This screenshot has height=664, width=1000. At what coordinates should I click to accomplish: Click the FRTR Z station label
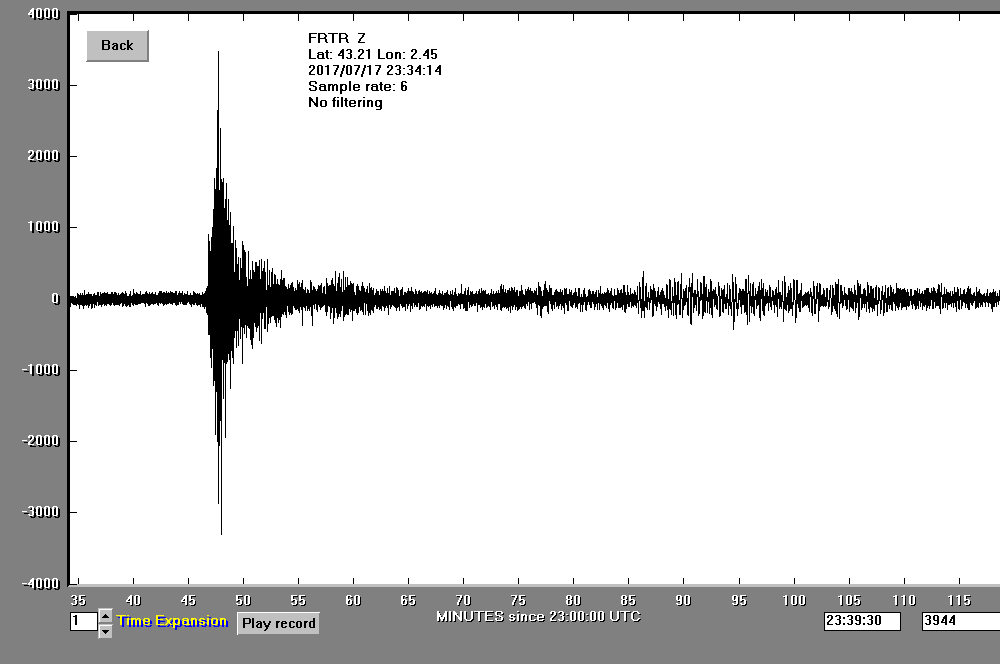(x=336, y=38)
